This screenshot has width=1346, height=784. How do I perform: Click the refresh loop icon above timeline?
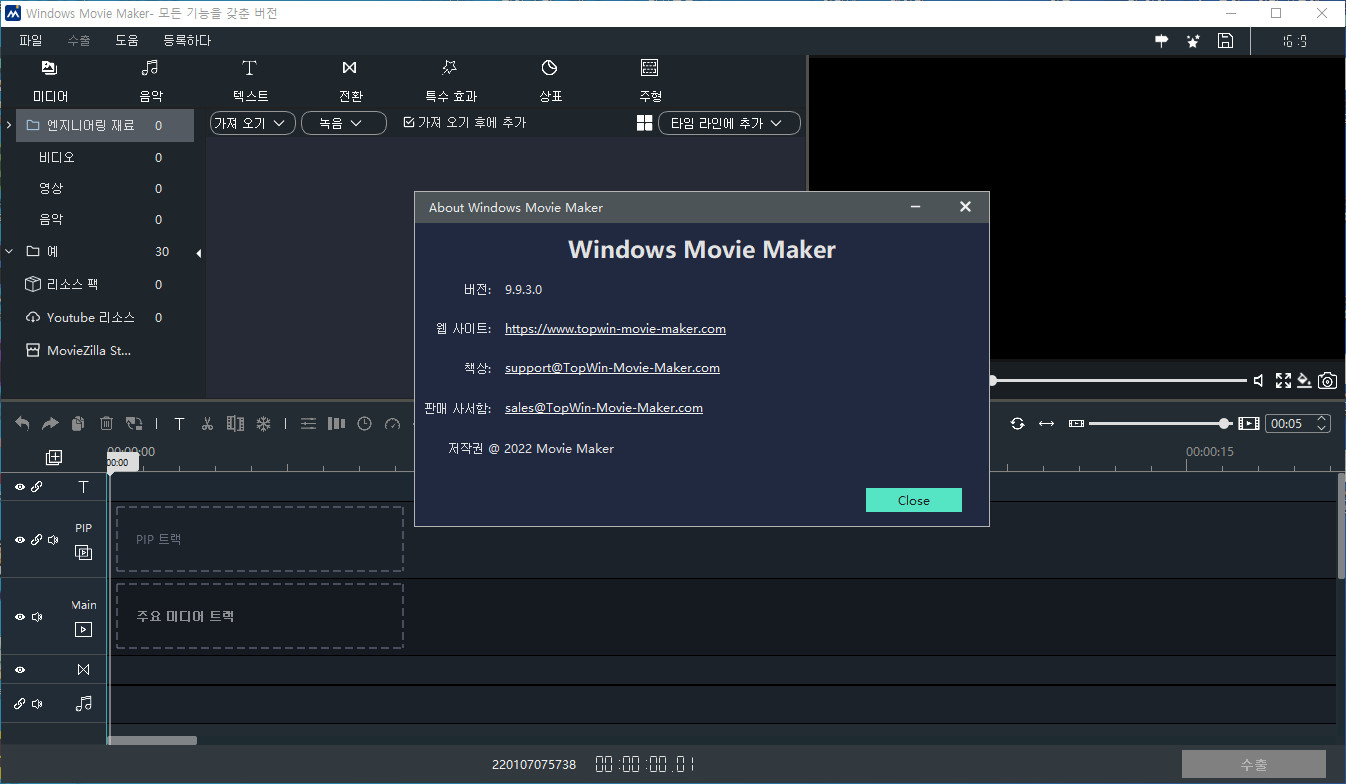1017,423
